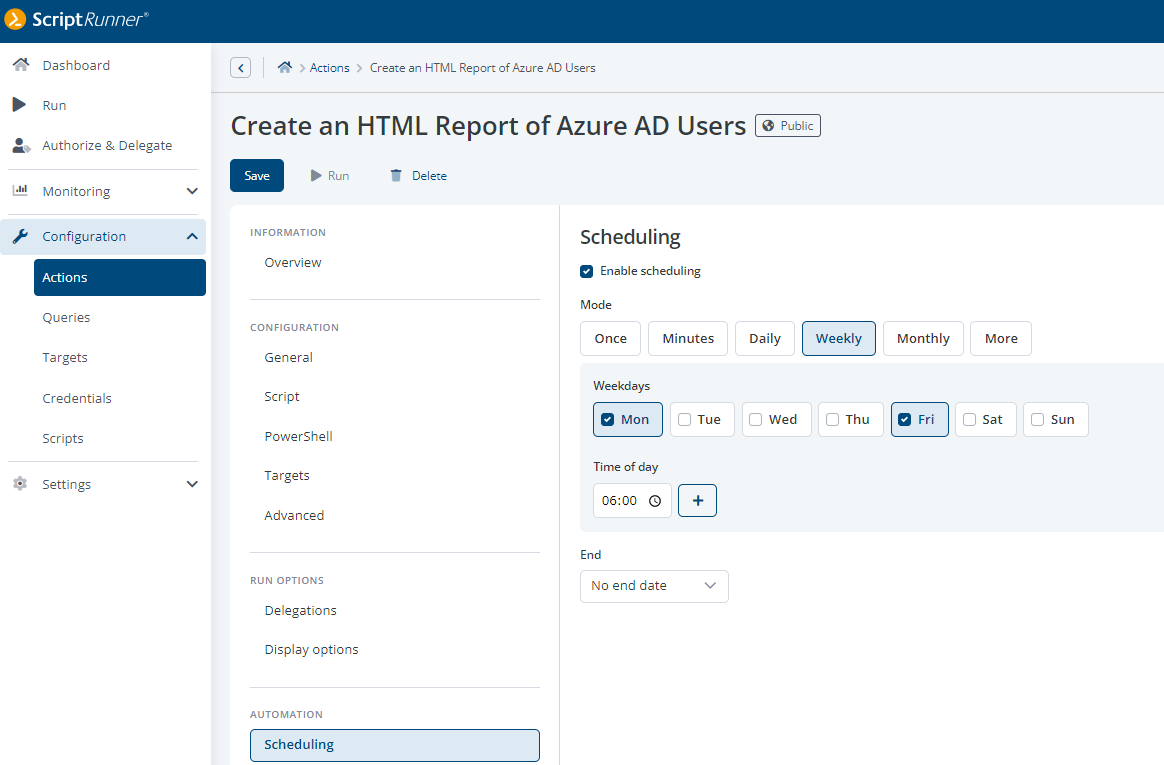Click the Run play icon in sidebar
The image size is (1164, 765).
pyautogui.click(x=19, y=105)
